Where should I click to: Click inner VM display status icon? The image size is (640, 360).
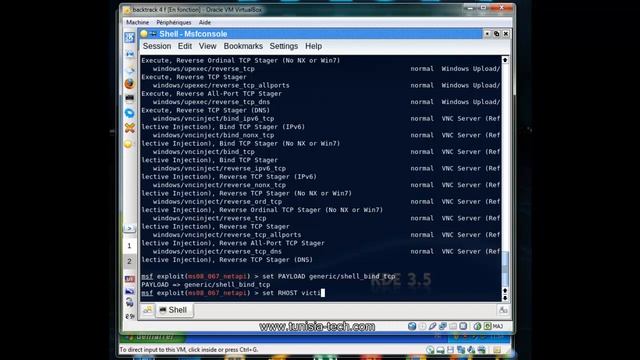pos(463,326)
